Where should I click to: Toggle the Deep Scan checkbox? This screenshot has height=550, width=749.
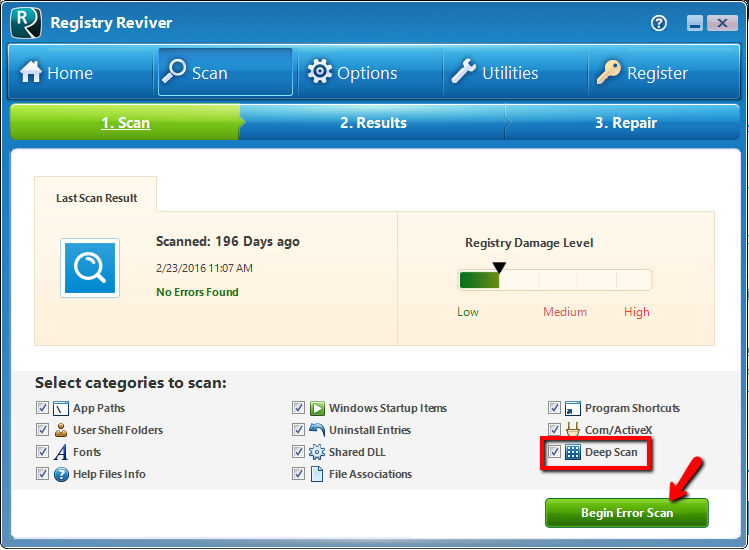coord(555,453)
